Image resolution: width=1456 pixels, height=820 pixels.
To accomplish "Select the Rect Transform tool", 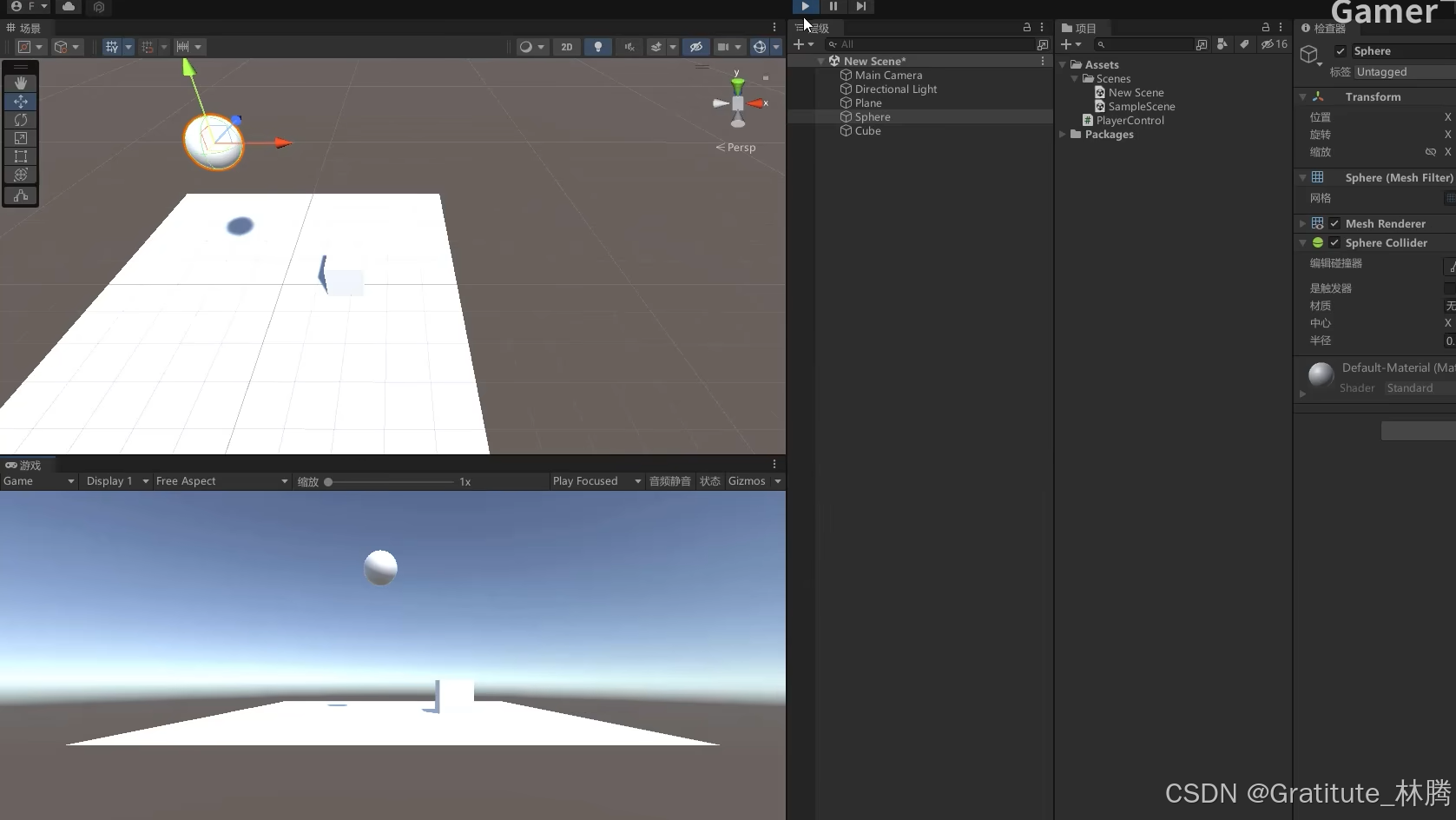I will [x=20, y=156].
